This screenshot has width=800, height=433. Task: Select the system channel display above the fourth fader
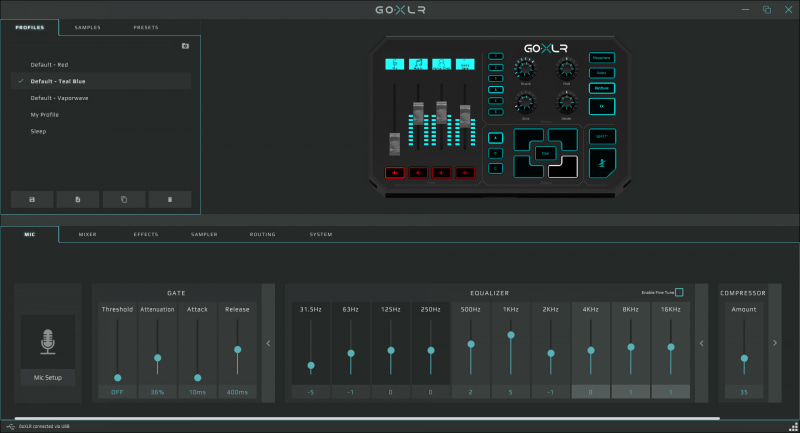(x=465, y=64)
